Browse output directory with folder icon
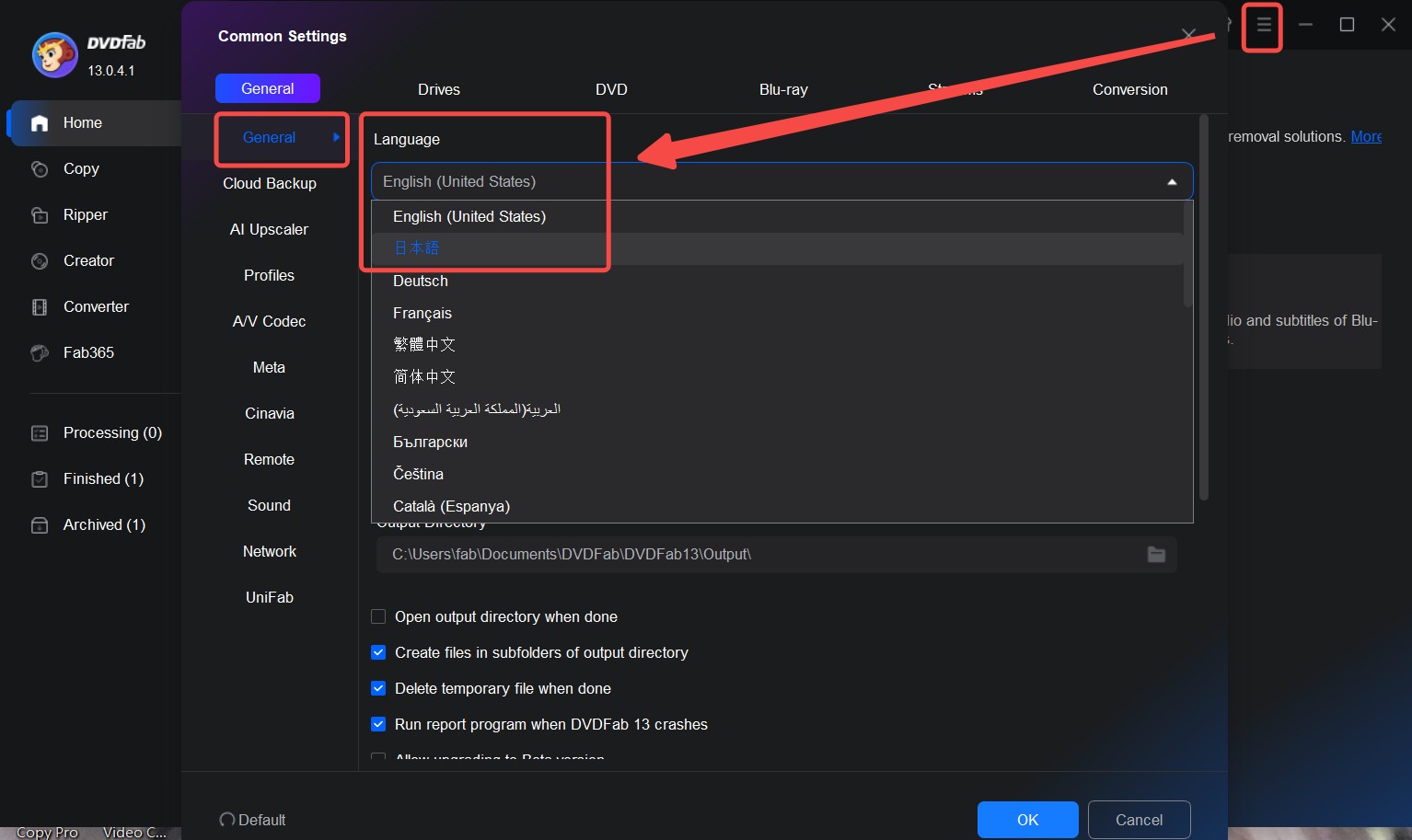Screen dimensions: 1412x840 pos(1156,554)
